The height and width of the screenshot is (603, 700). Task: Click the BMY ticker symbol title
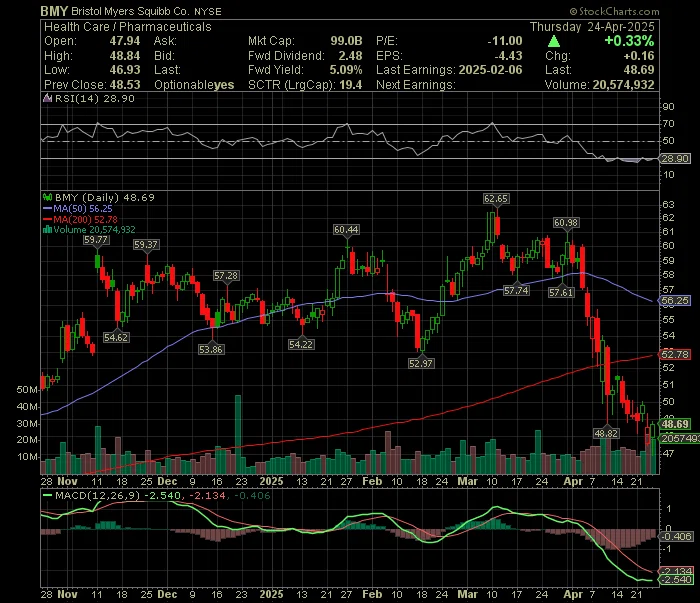pyautogui.click(x=54, y=11)
